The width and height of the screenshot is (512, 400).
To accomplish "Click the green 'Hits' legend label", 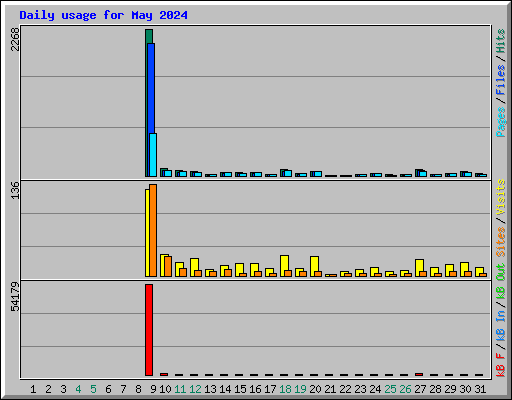I will click(501, 41).
